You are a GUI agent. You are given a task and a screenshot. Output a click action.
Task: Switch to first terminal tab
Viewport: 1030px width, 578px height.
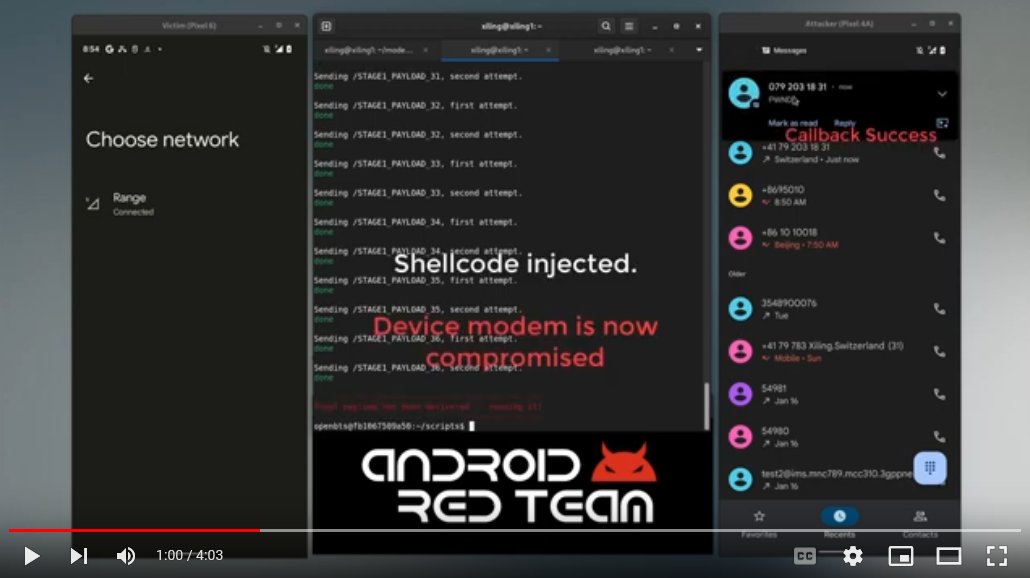(369, 50)
